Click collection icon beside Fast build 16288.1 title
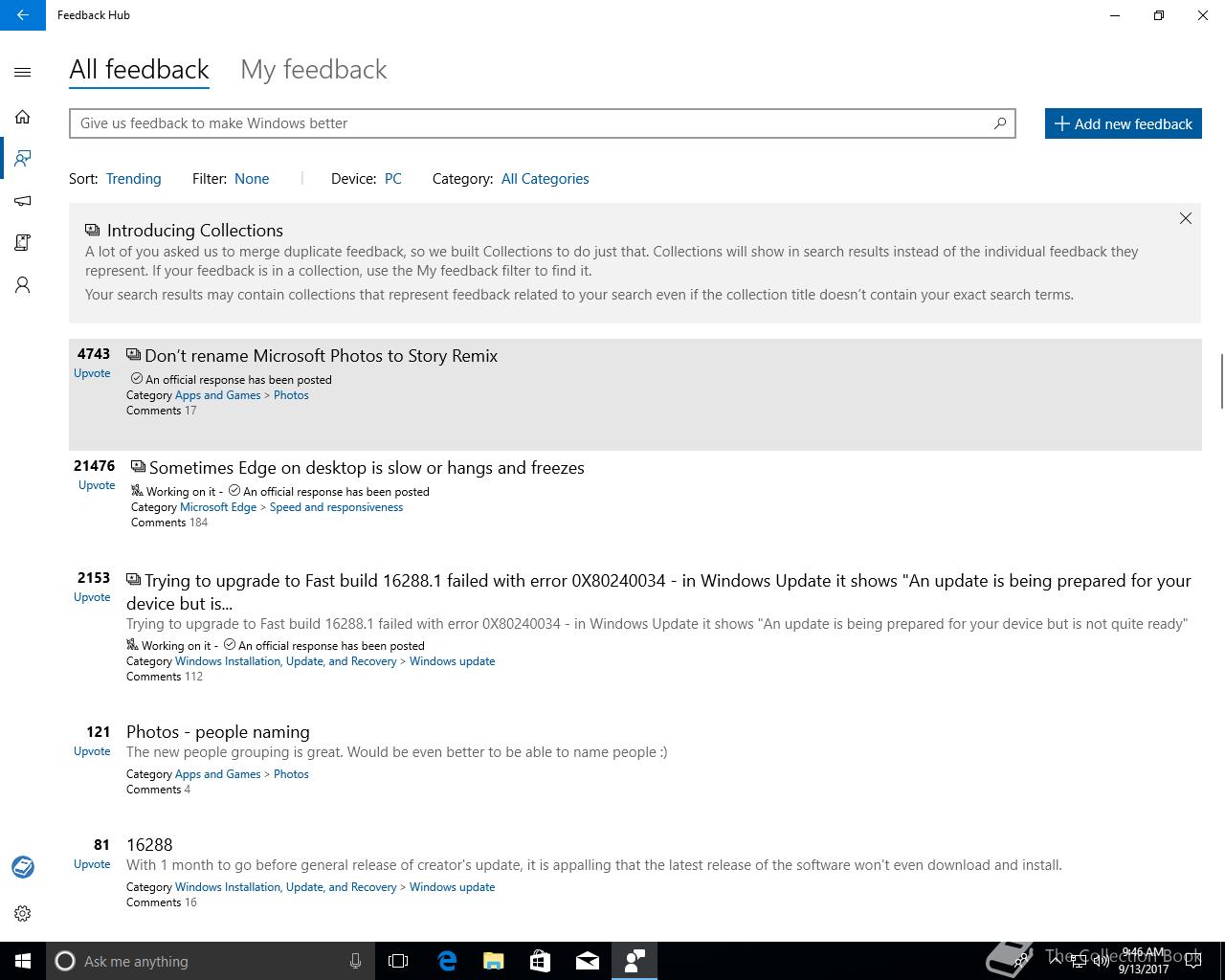Image resolution: width=1225 pixels, height=980 pixels. pyautogui.click(x=133, y=579)
